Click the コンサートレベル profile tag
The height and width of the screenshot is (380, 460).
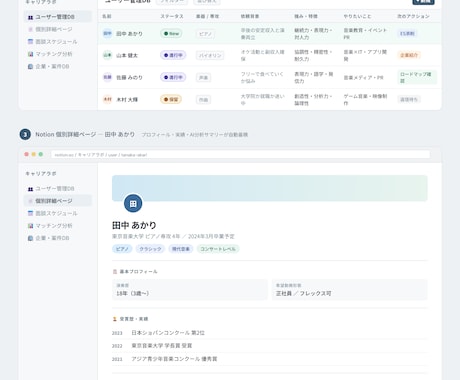[x=218, y=249]
